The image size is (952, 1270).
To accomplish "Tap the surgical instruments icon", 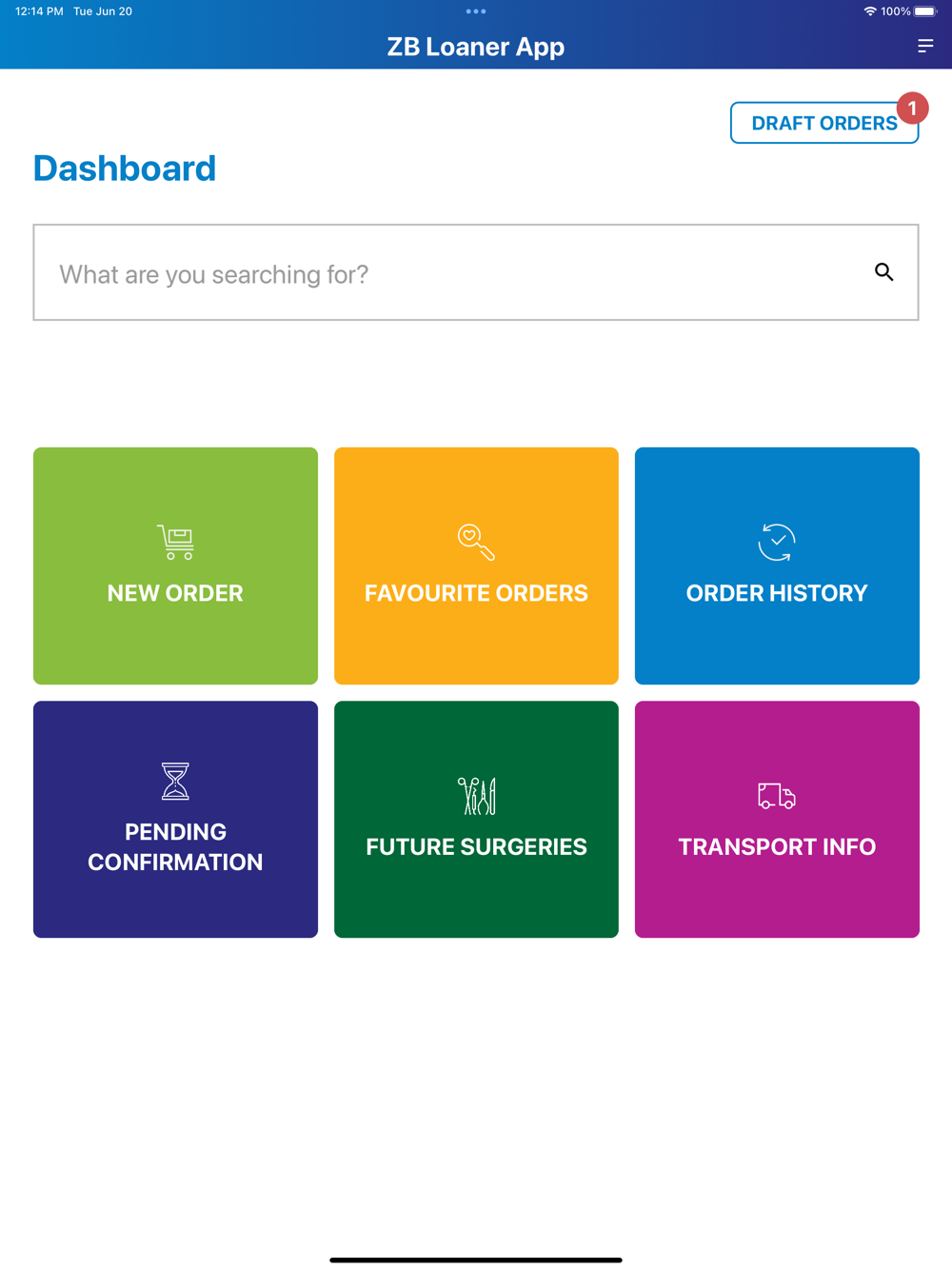I will tap(476, 796).
